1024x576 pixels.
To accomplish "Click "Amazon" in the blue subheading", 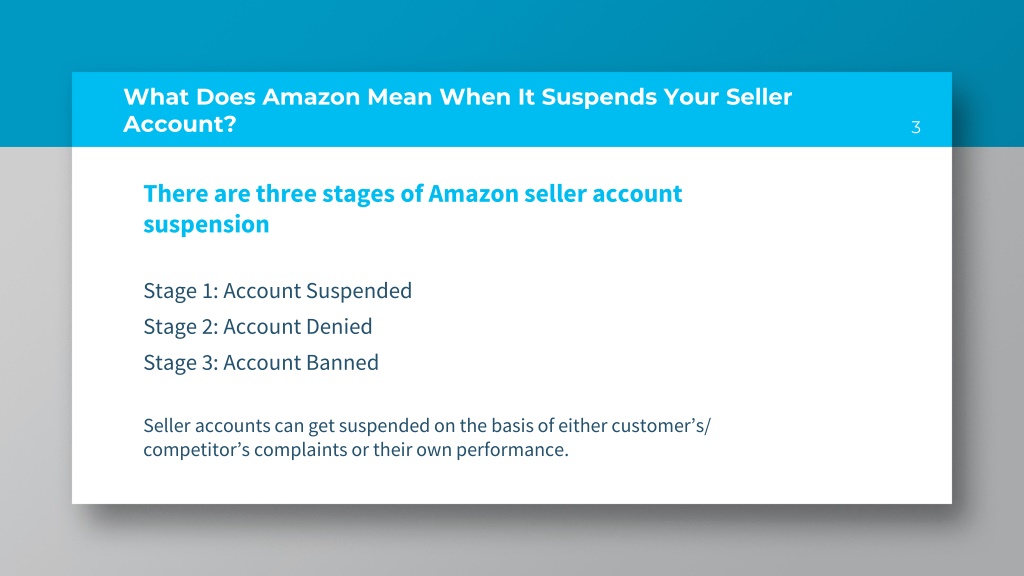I will pyautogui.click(x=473, y=194).
